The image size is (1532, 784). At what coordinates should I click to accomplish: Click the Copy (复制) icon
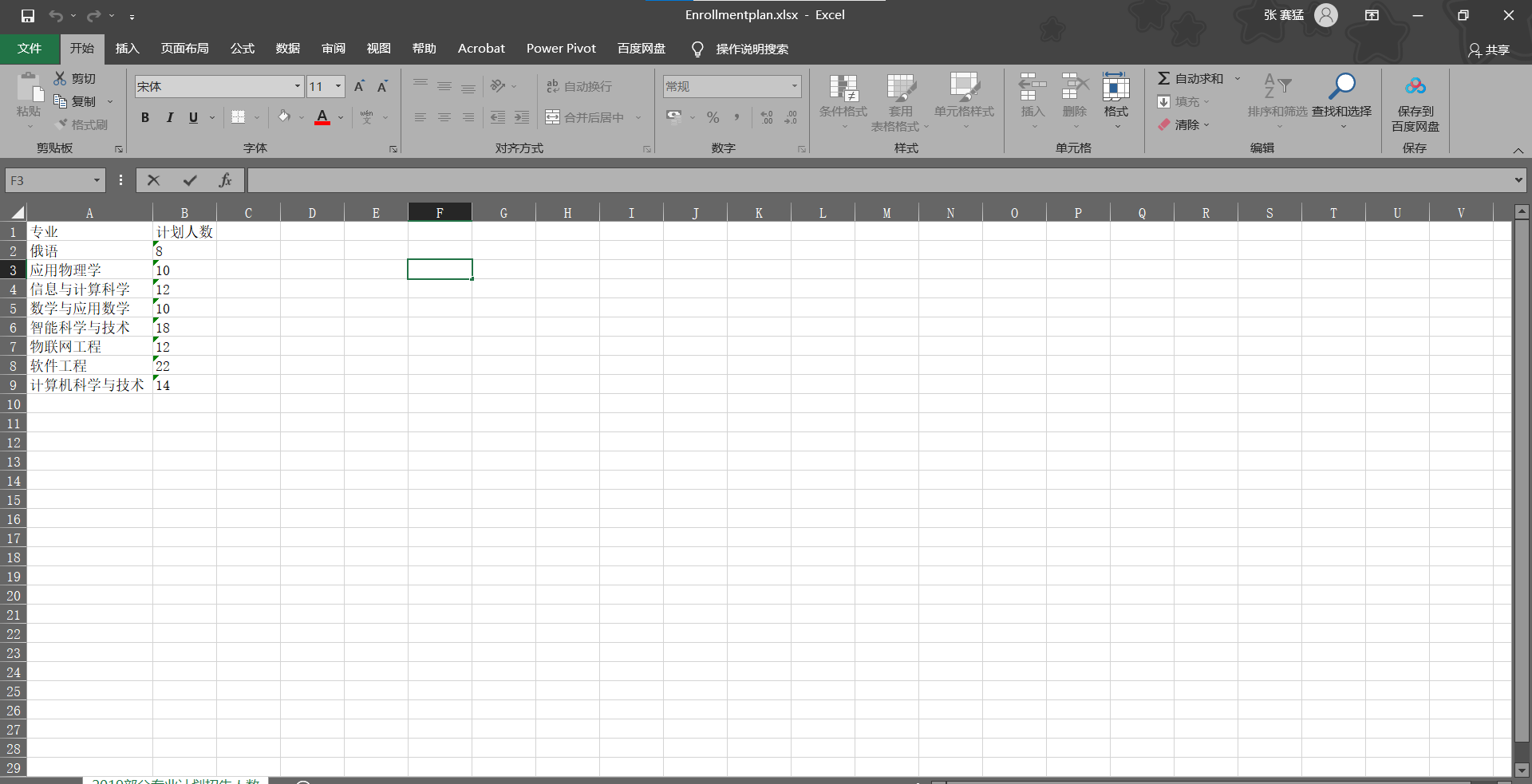pyautogui.click(x=60, y=101)
